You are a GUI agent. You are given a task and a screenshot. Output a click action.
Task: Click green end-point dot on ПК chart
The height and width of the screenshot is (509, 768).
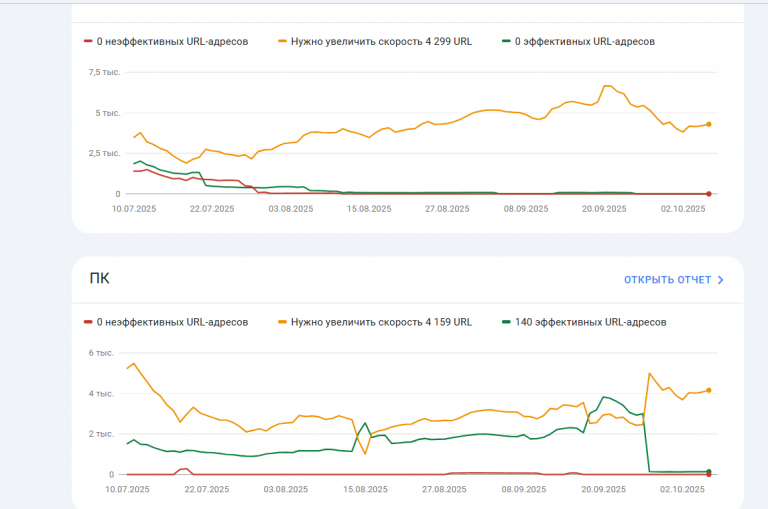click(709, 471)
